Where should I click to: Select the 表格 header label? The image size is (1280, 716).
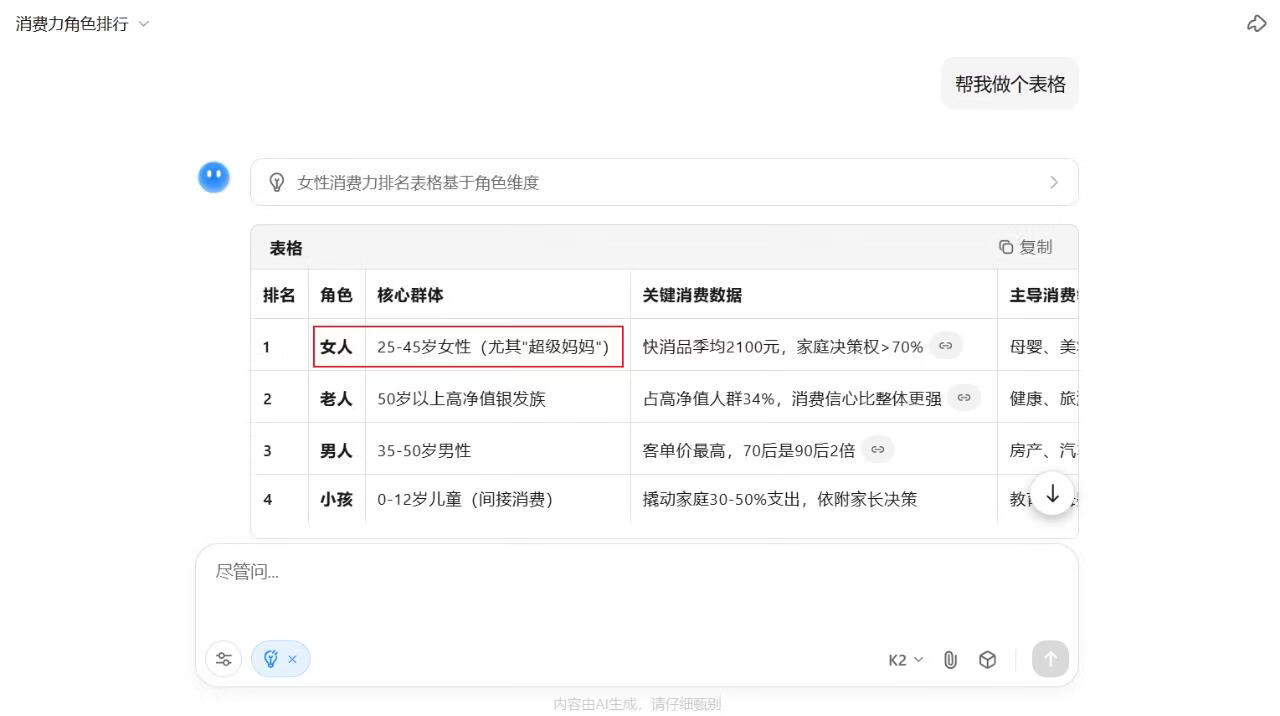(284, 247)
